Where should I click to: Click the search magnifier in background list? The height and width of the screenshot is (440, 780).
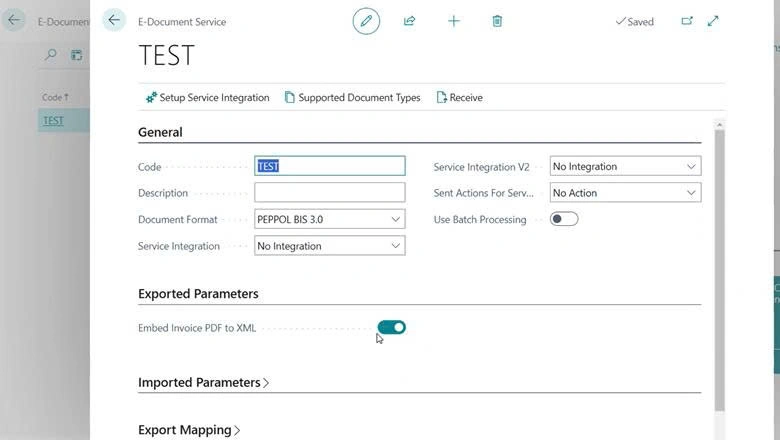[x=50, y=54]
